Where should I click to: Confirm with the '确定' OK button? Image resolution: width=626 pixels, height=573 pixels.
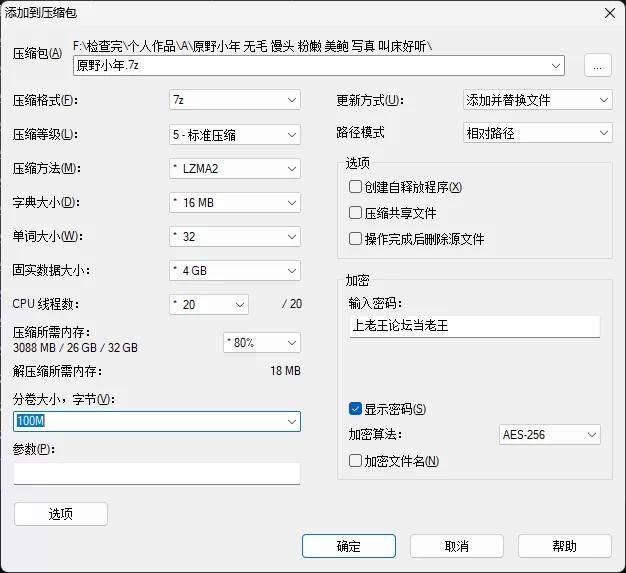(x=349, y=546)
